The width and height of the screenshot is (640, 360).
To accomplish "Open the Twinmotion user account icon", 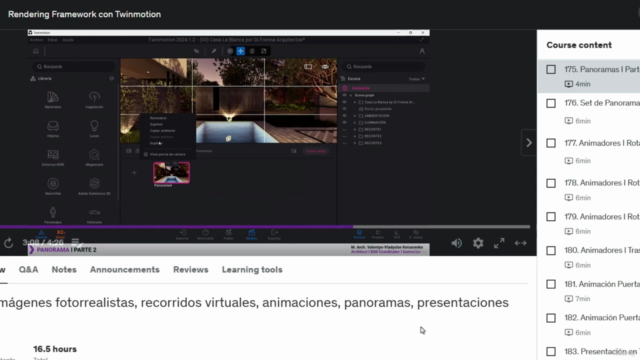I will 422,51.
